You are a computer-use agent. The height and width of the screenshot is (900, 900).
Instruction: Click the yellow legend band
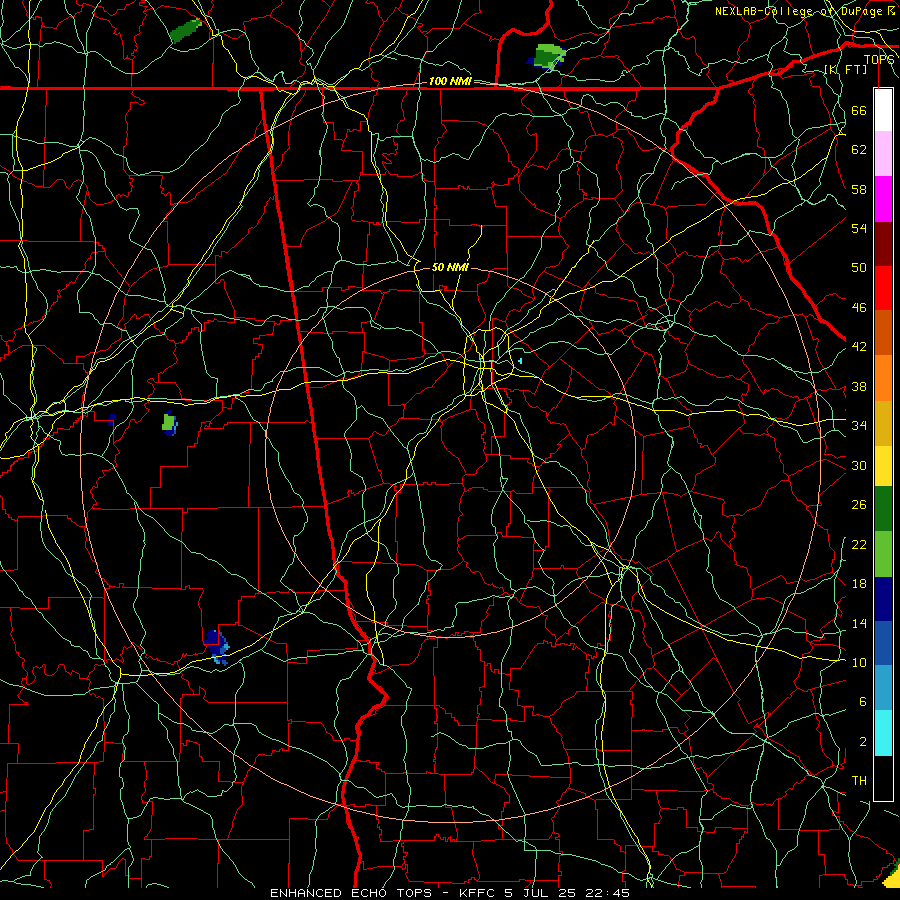pyautogui.click(x=883, y=465)
